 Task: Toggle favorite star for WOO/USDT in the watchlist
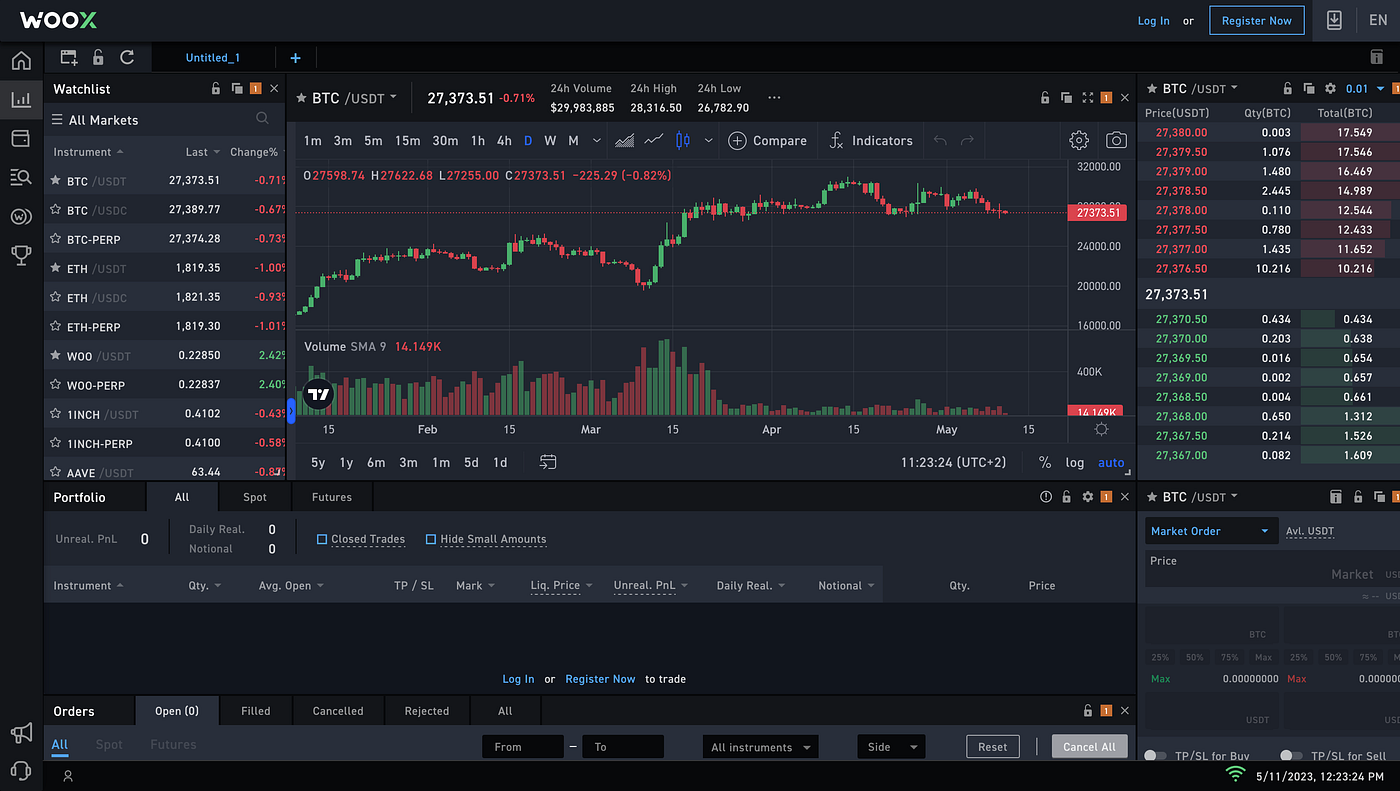coord(56,356)
